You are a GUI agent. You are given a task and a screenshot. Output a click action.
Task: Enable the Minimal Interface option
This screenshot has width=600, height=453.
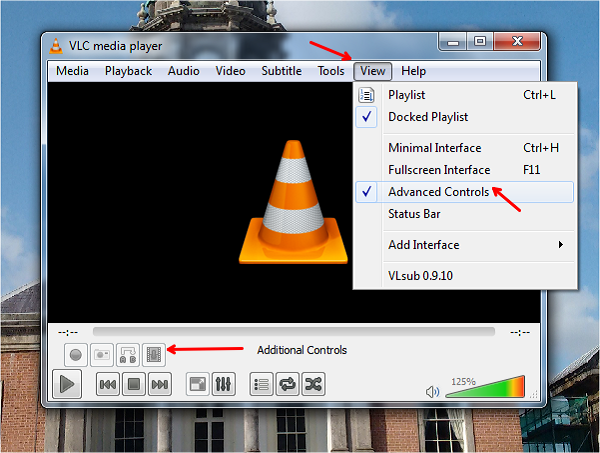click(465, 148)
